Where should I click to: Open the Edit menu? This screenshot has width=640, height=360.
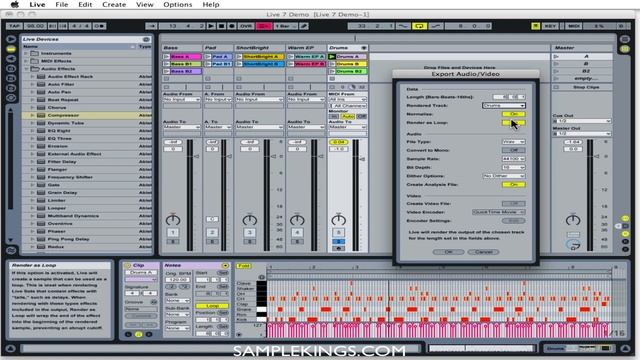pyautogui.click(x=85, y=4)
